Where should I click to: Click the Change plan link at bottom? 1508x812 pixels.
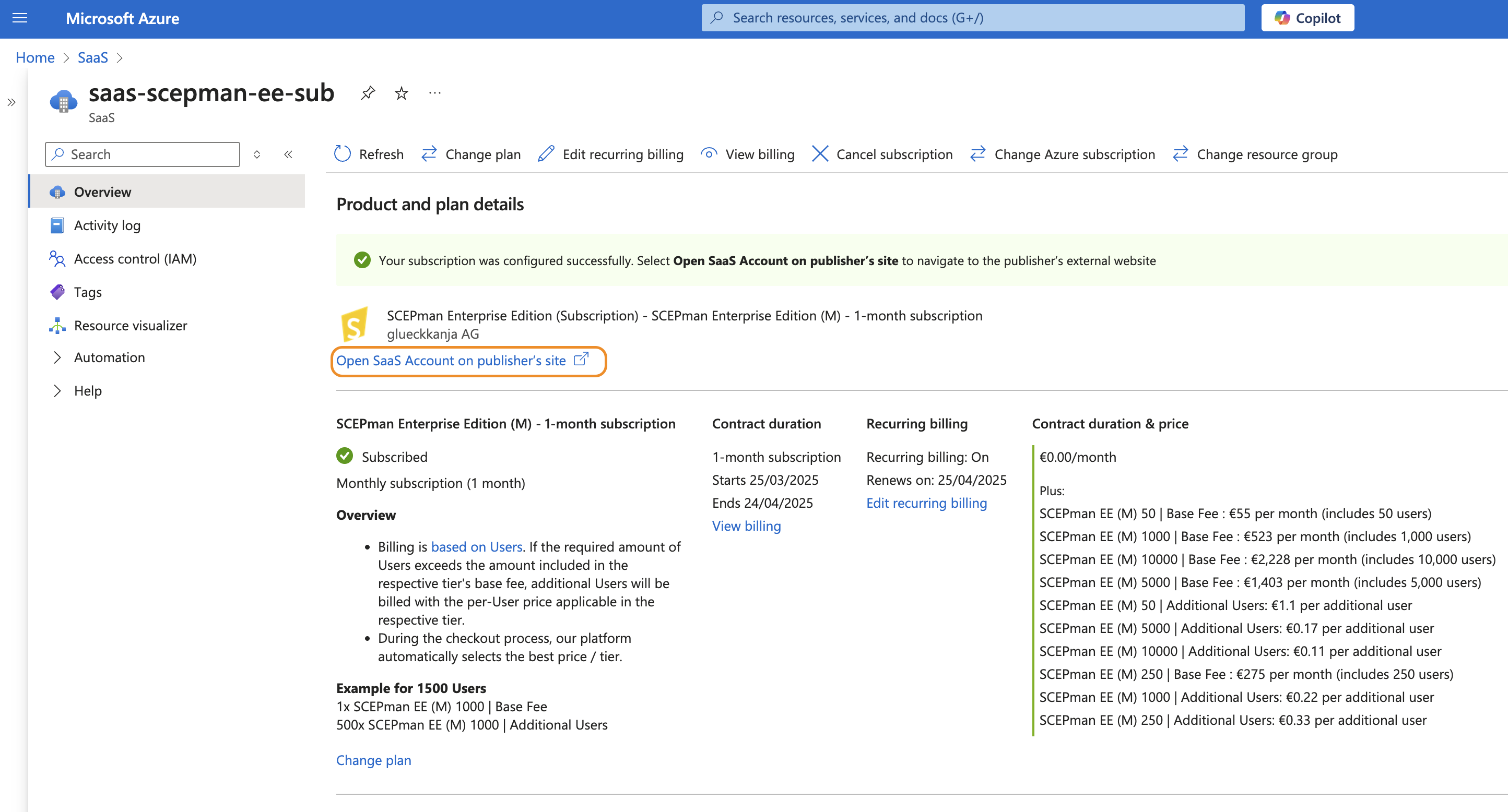click(x=373, y=760)
